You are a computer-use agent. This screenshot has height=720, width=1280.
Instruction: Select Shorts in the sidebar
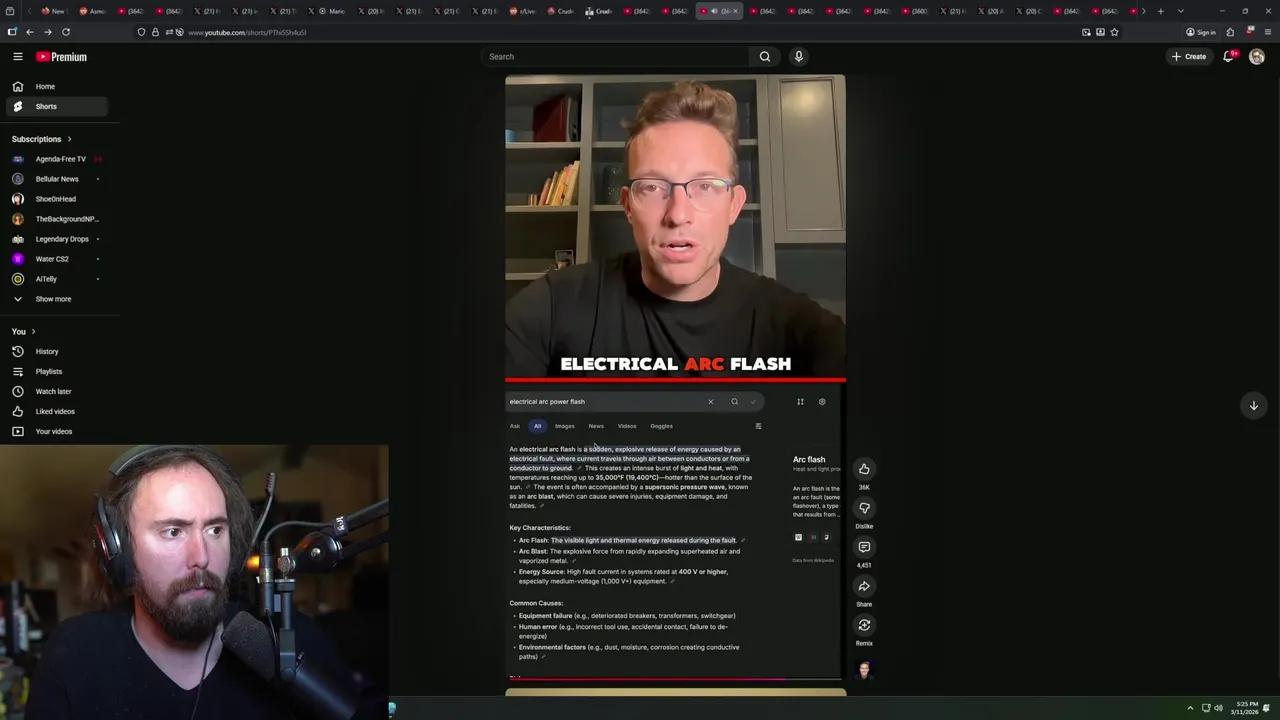pos(57,107)
